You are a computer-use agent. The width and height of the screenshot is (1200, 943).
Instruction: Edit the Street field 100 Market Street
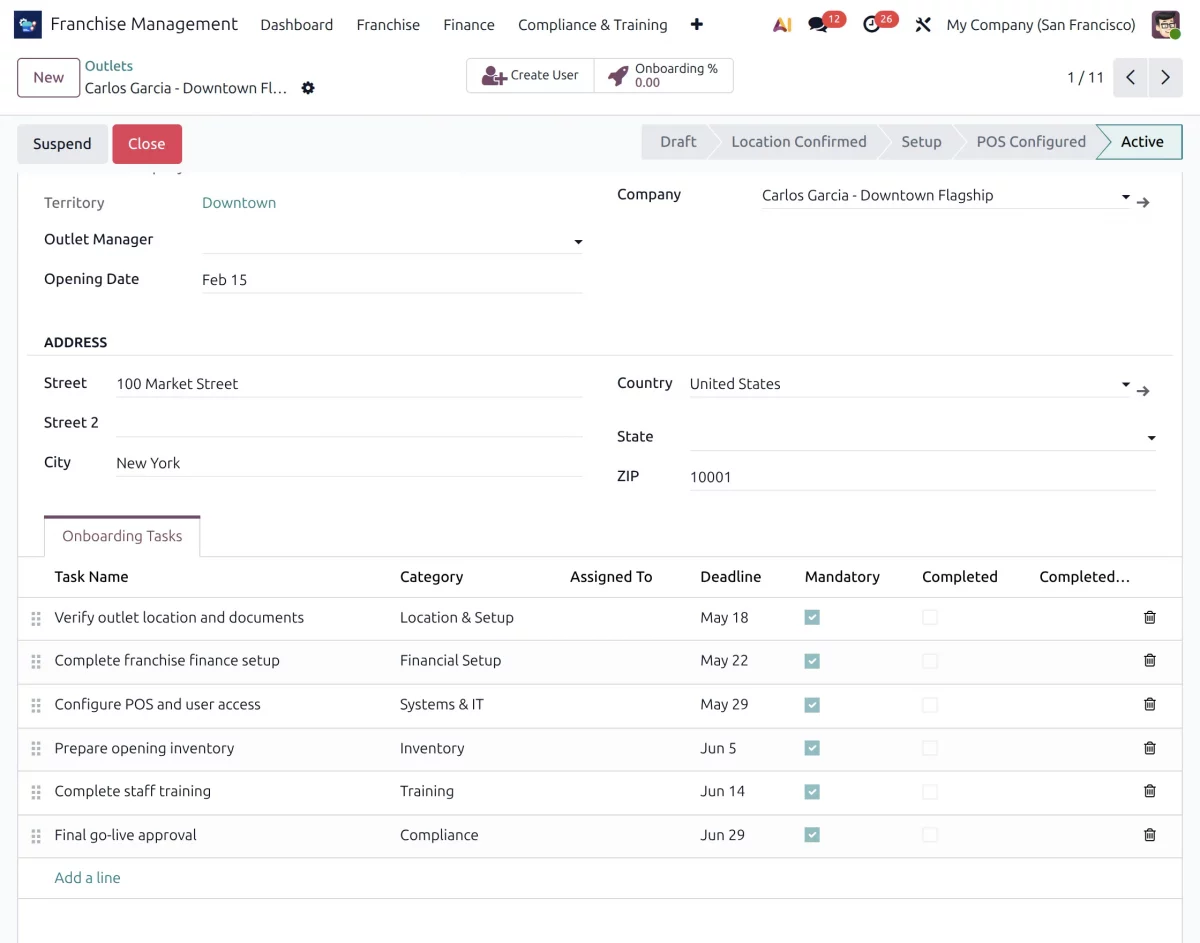click(x=349, y=384)
